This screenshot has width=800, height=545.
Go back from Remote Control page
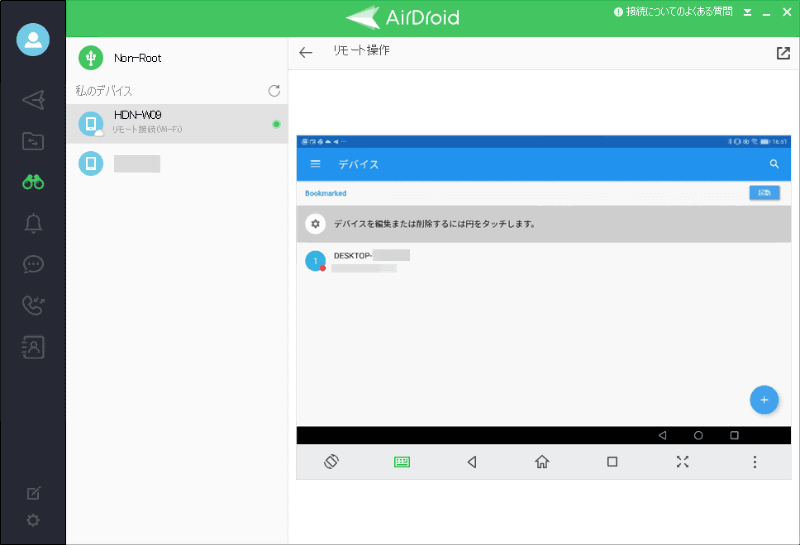pos(305,52)
